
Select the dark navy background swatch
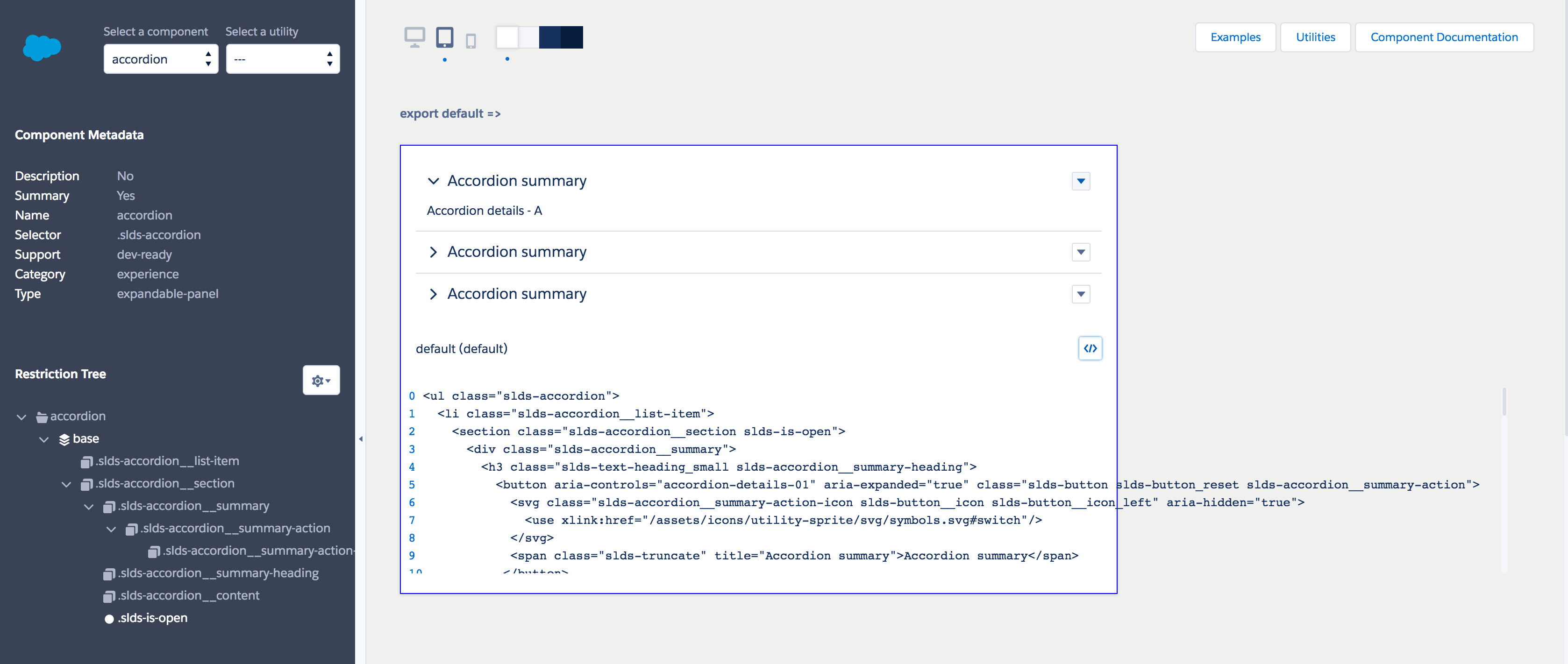[x=572, y=37]
